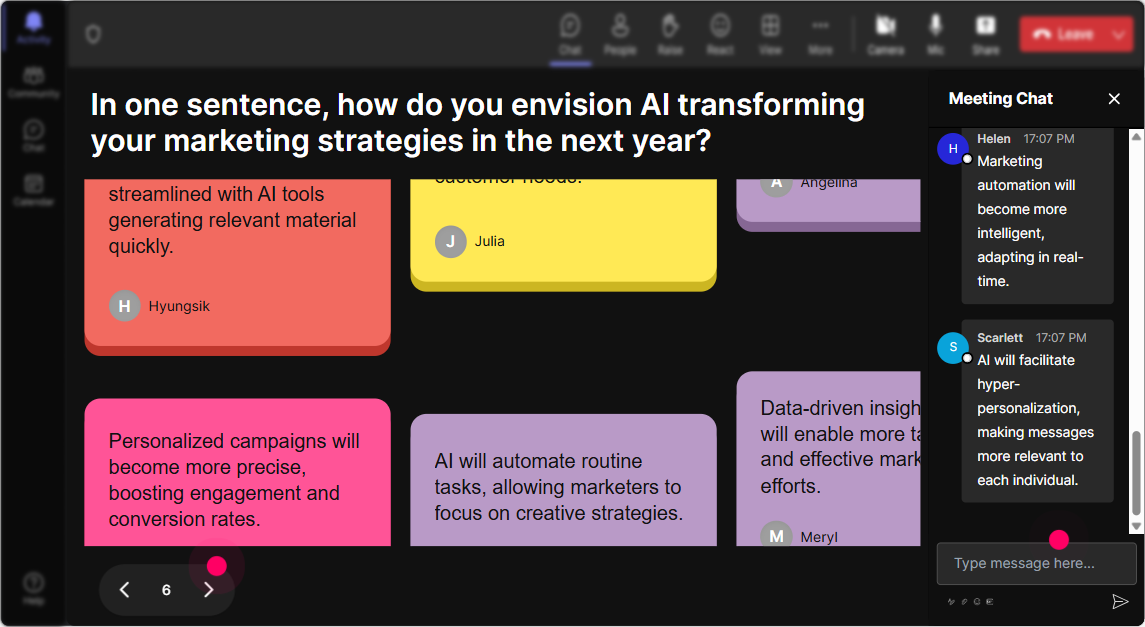Image resolution: width=1145 pixels, height=627 pixels.
Task: Select the card about AI automating routine tasks
Action: (x=563, y=480)
